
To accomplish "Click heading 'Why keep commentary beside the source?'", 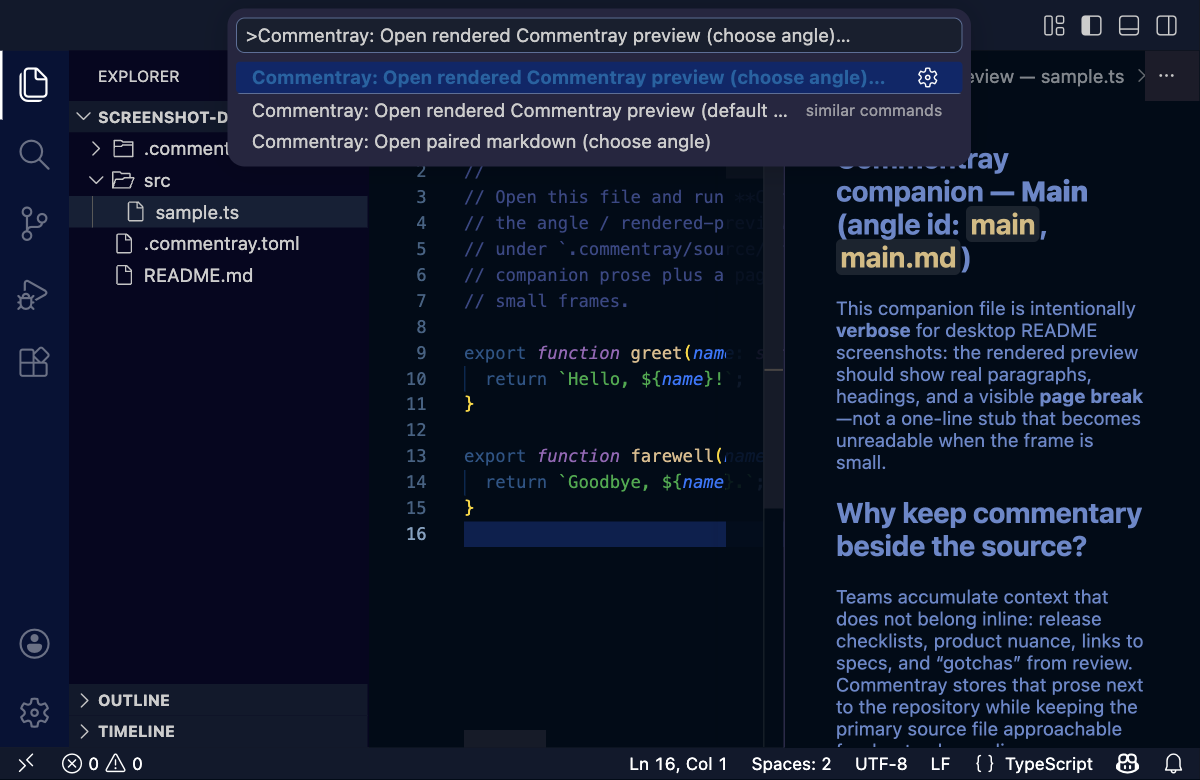I will click(988, 530).
